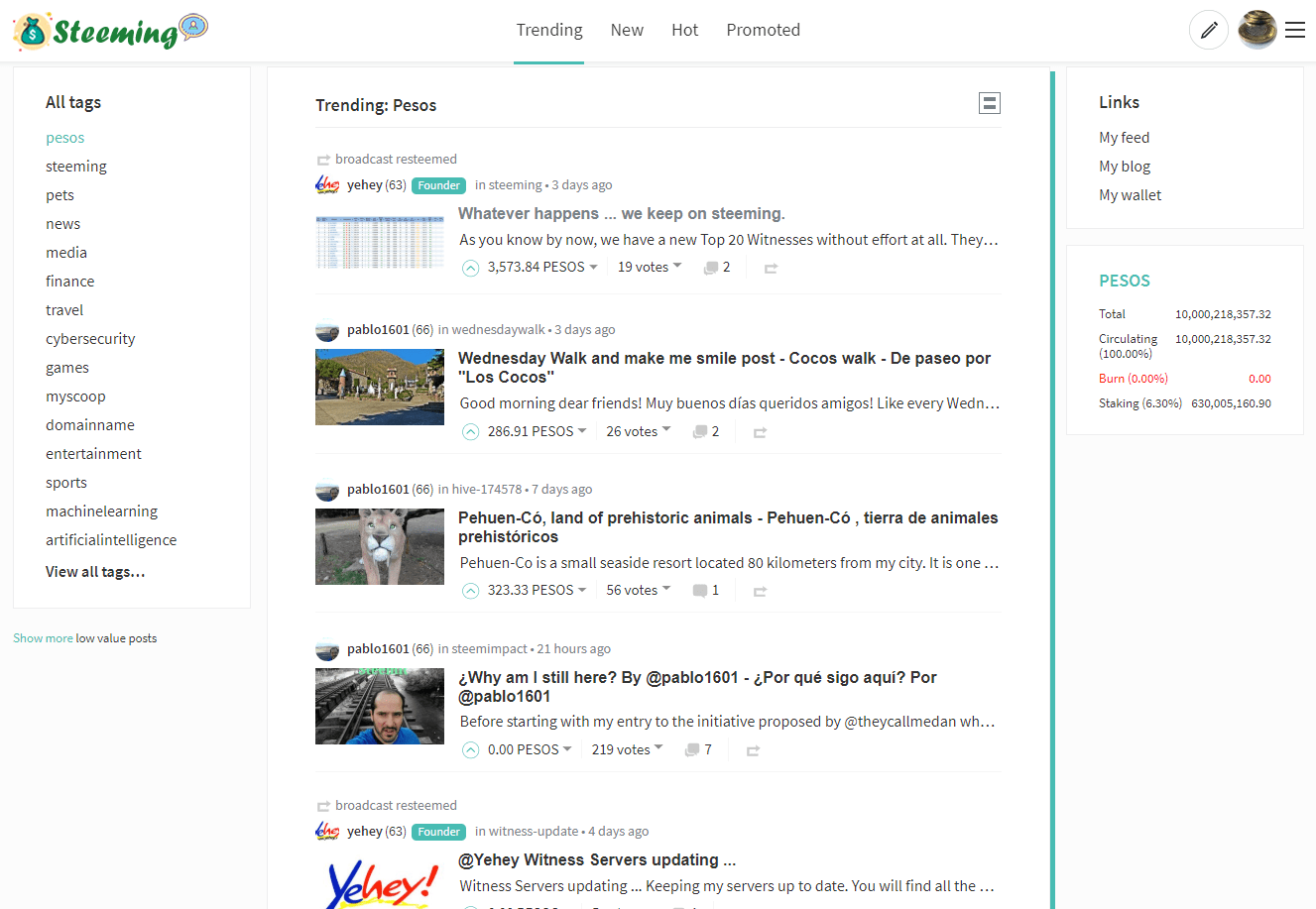The height and width of the screenshot is (909, 1316).
Task: Upvote the Wednesday Walk Cocos post
Action: (x=471, y=432)
